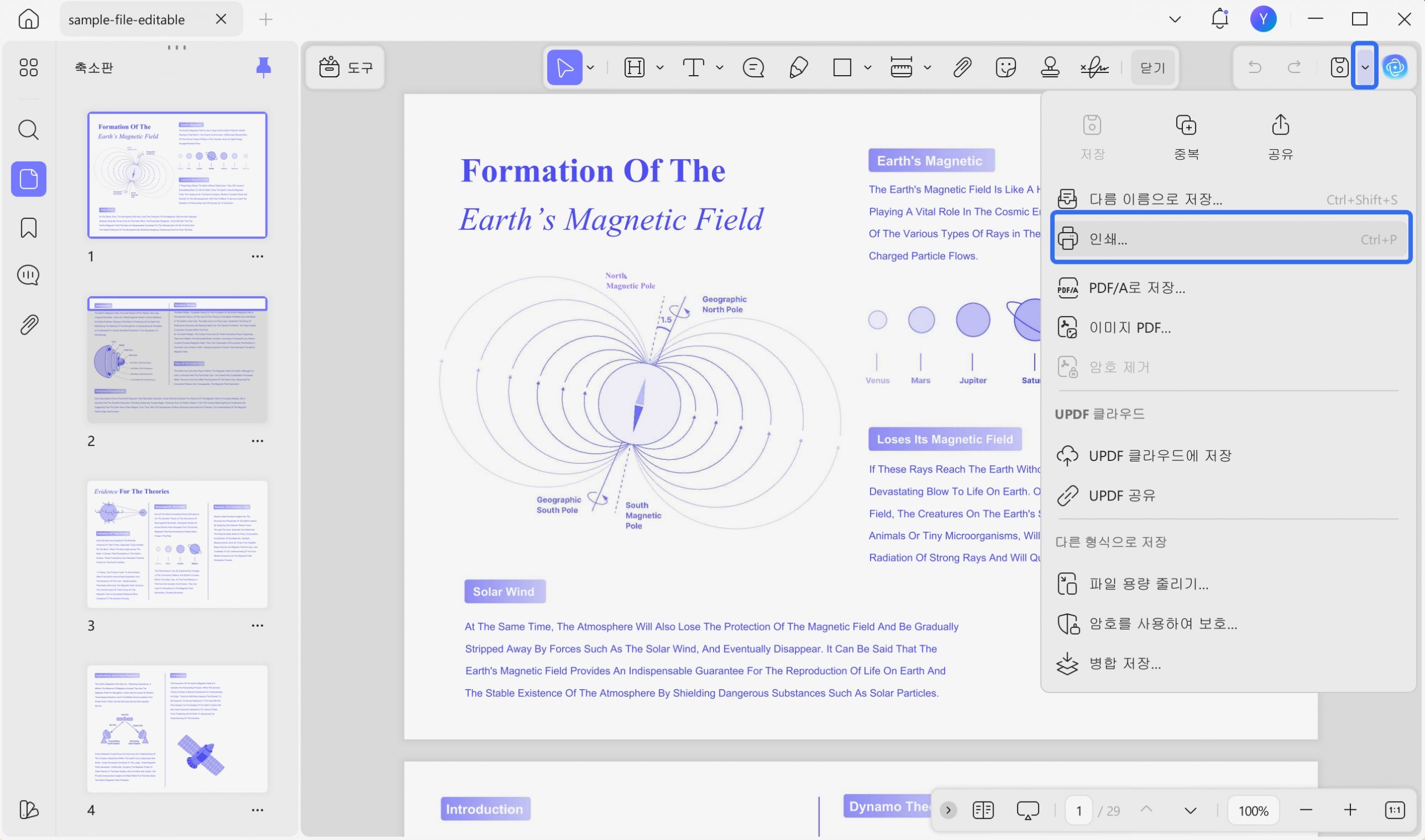Screen dimensions: 1425x840
Task: Open the sticker tool
Action: (x=1006, y=68)
